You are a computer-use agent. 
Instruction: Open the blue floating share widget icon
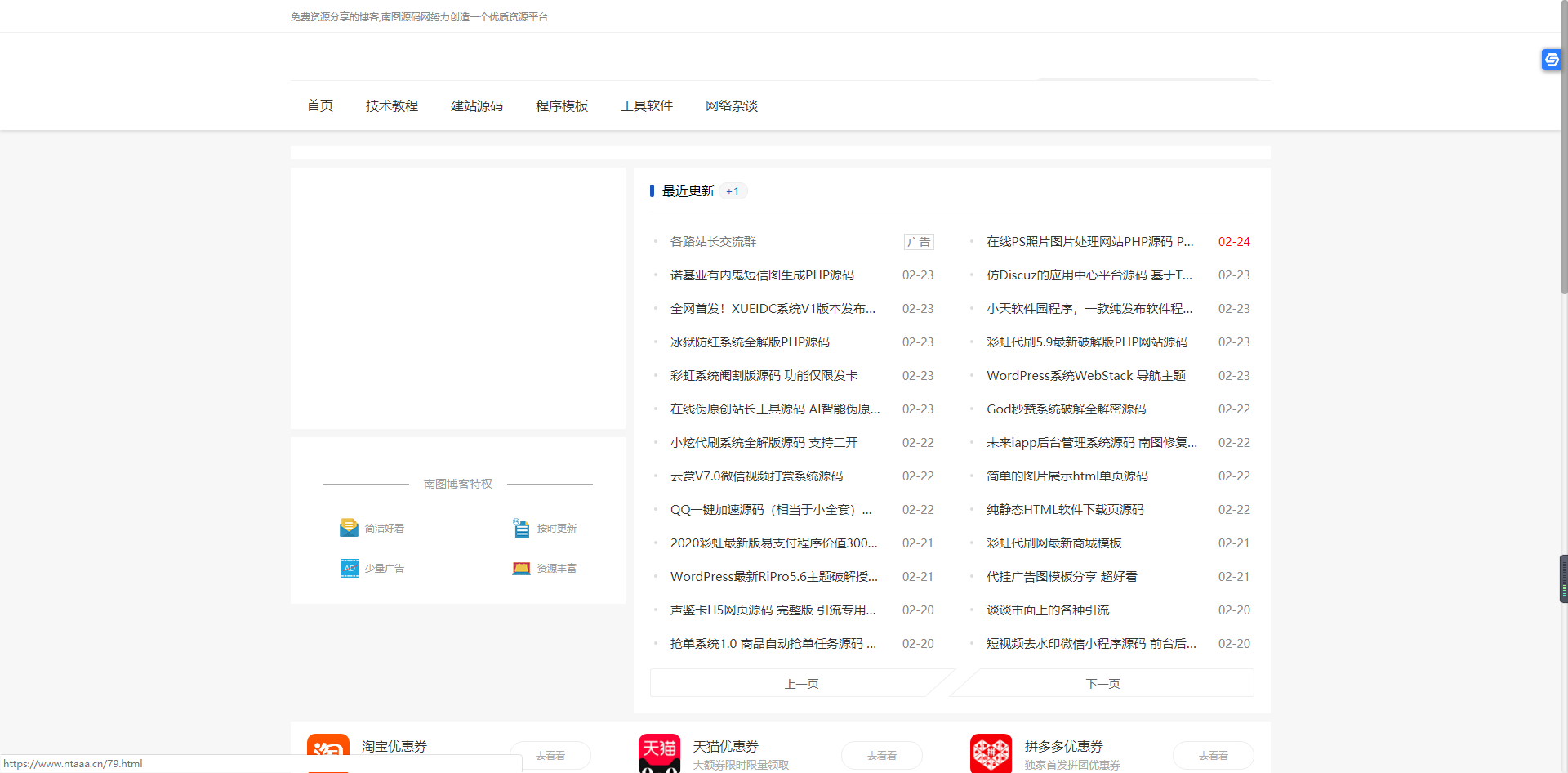coord(1551,60)
